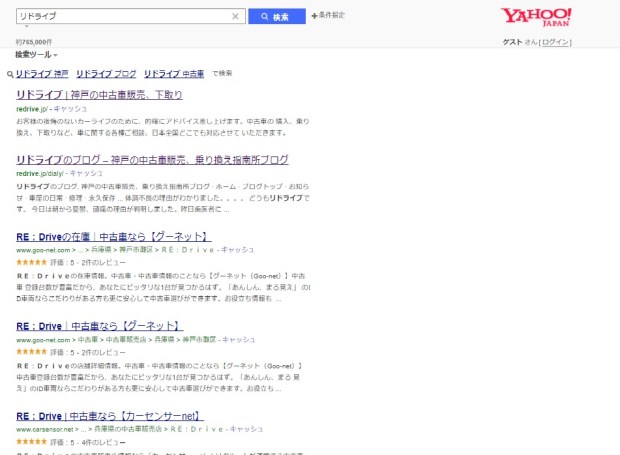Open RE : Drive カーセンサーnet result
620x455 pixels.
pos(110,416)
